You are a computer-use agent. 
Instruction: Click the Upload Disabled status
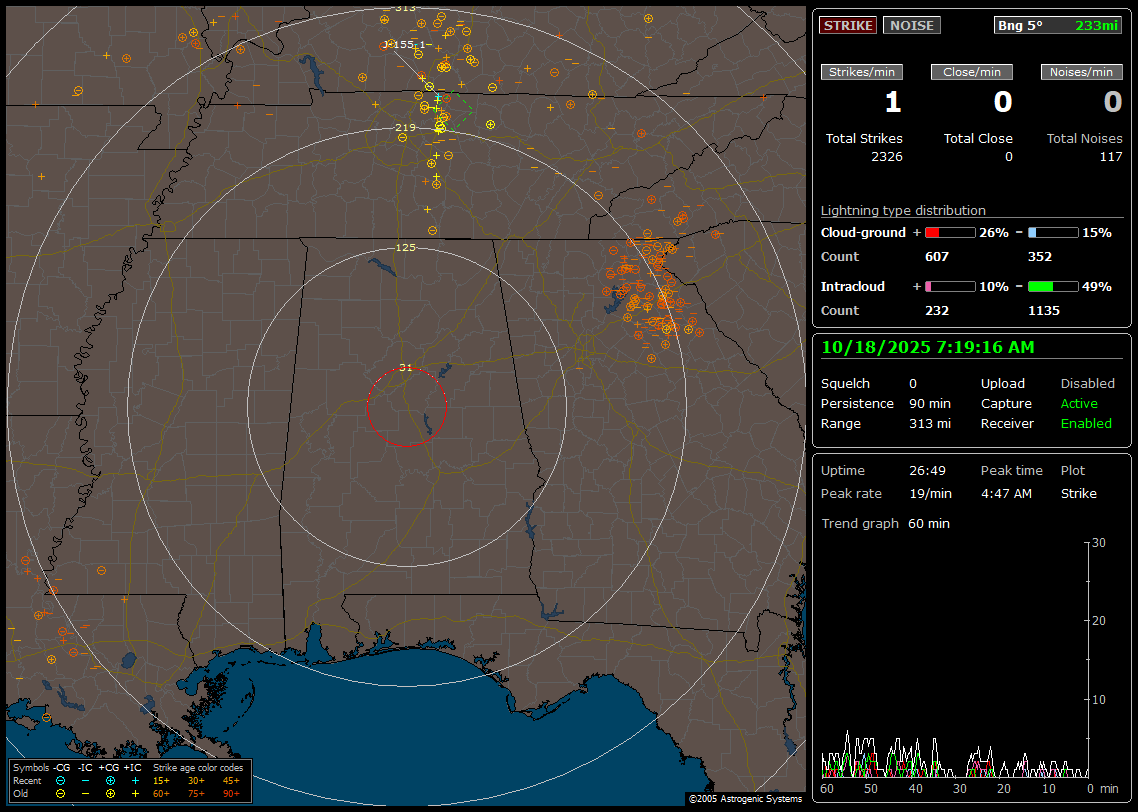coord(1087,383)
